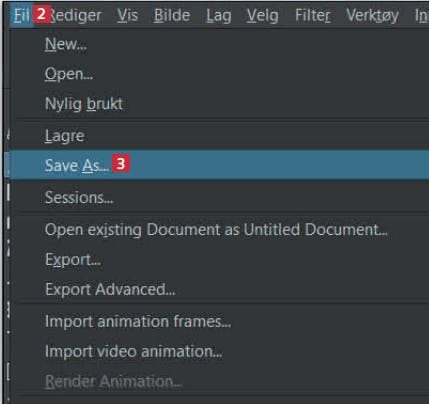
Task: Choose Export... menu item
Action: pyautogui.click(x=220, y=259)
